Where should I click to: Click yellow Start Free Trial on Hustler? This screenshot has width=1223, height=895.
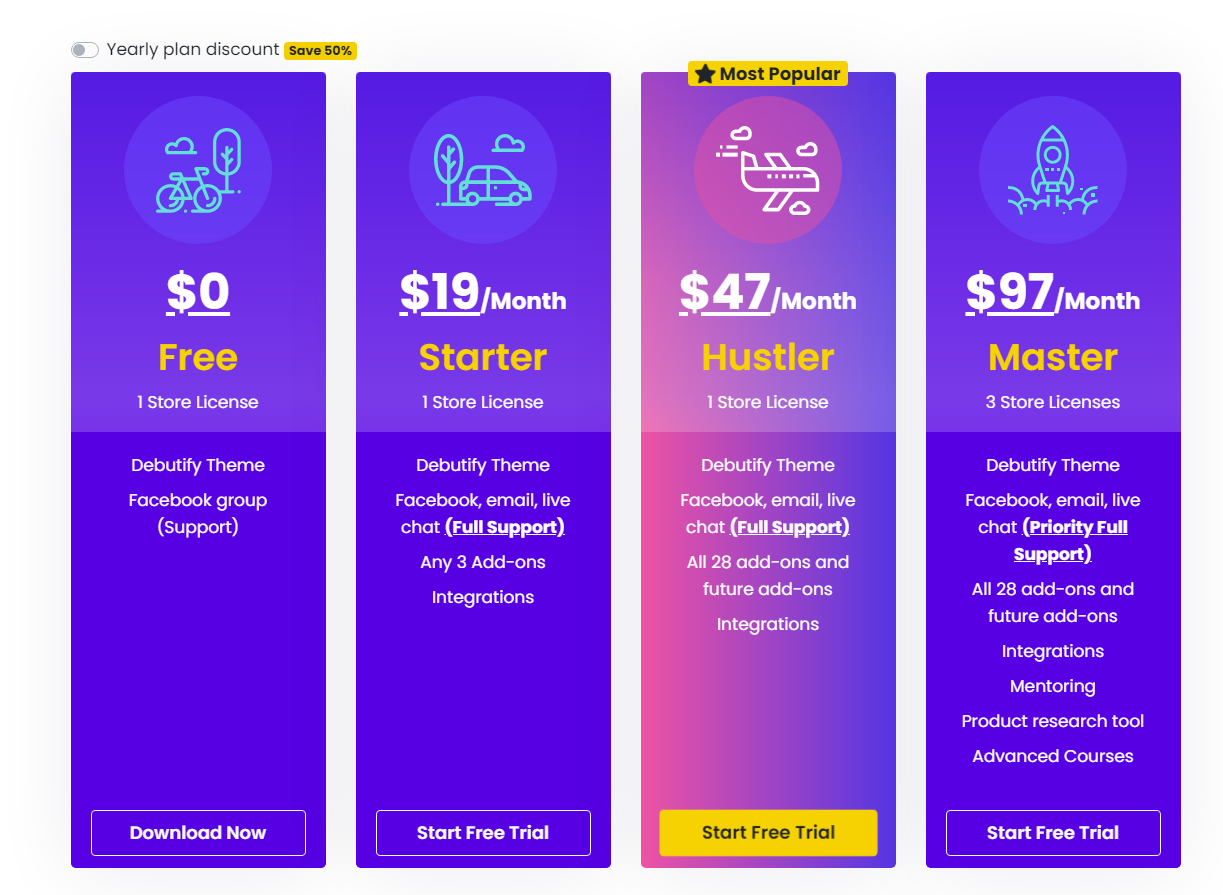tap(768, 833)
